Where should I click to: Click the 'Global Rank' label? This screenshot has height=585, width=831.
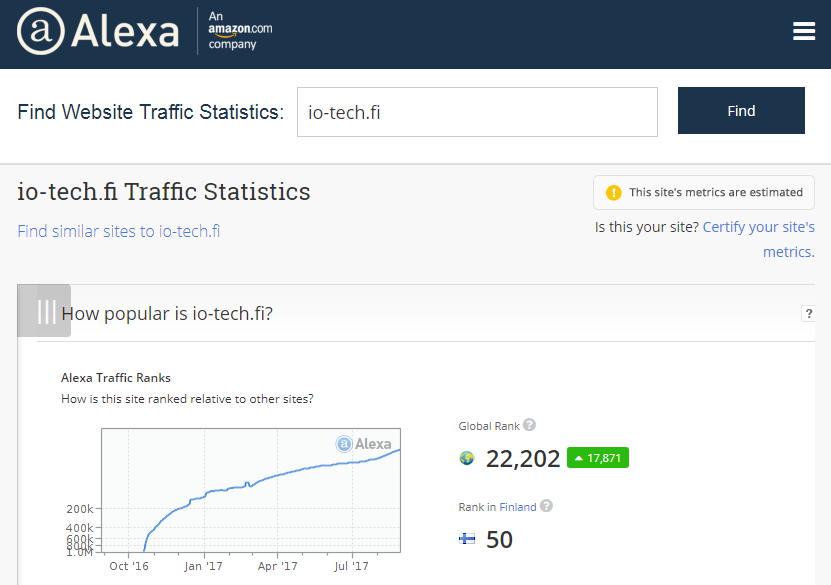click(x=489, y=426)
